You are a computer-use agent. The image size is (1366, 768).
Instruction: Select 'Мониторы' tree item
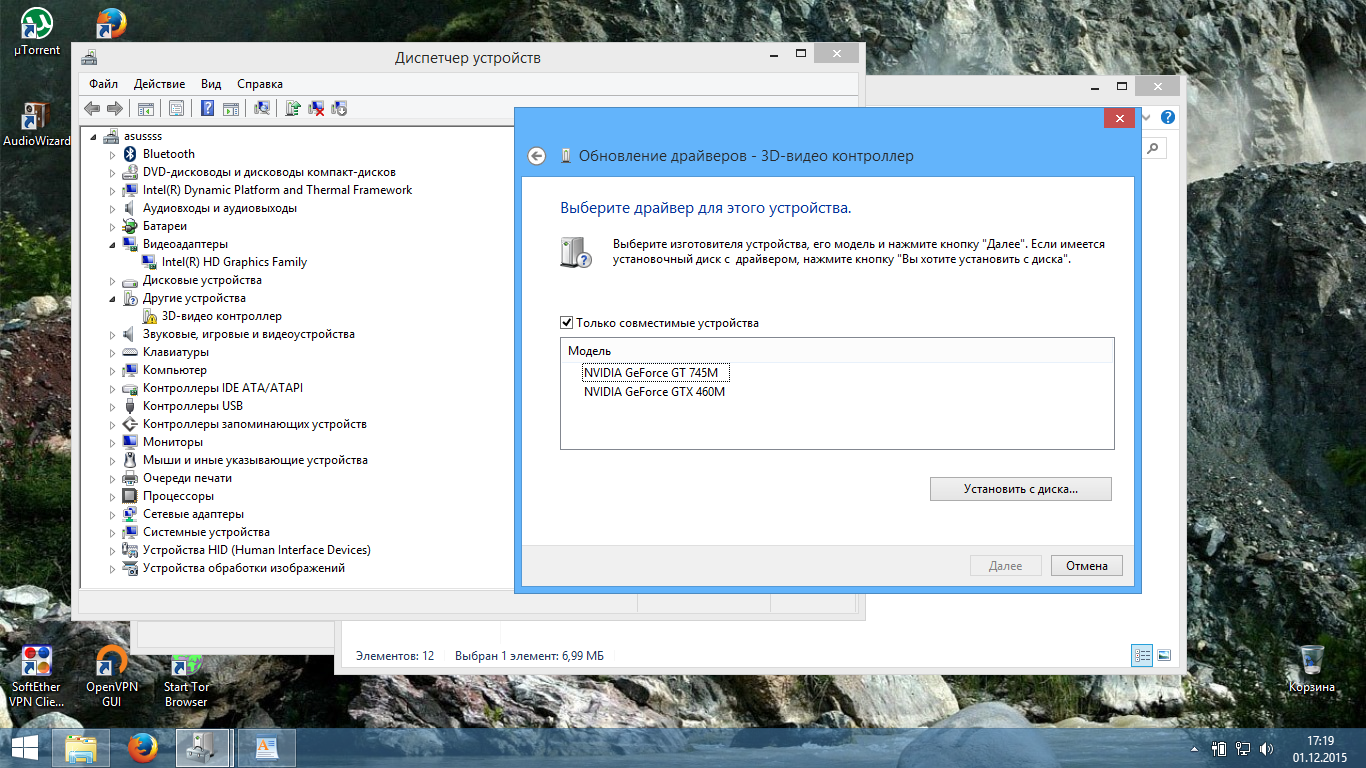click(x=173, y=442)
